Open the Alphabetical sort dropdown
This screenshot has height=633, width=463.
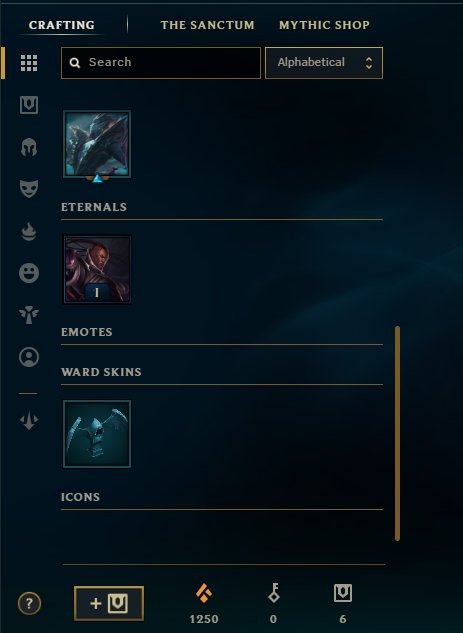pos(324,63)
